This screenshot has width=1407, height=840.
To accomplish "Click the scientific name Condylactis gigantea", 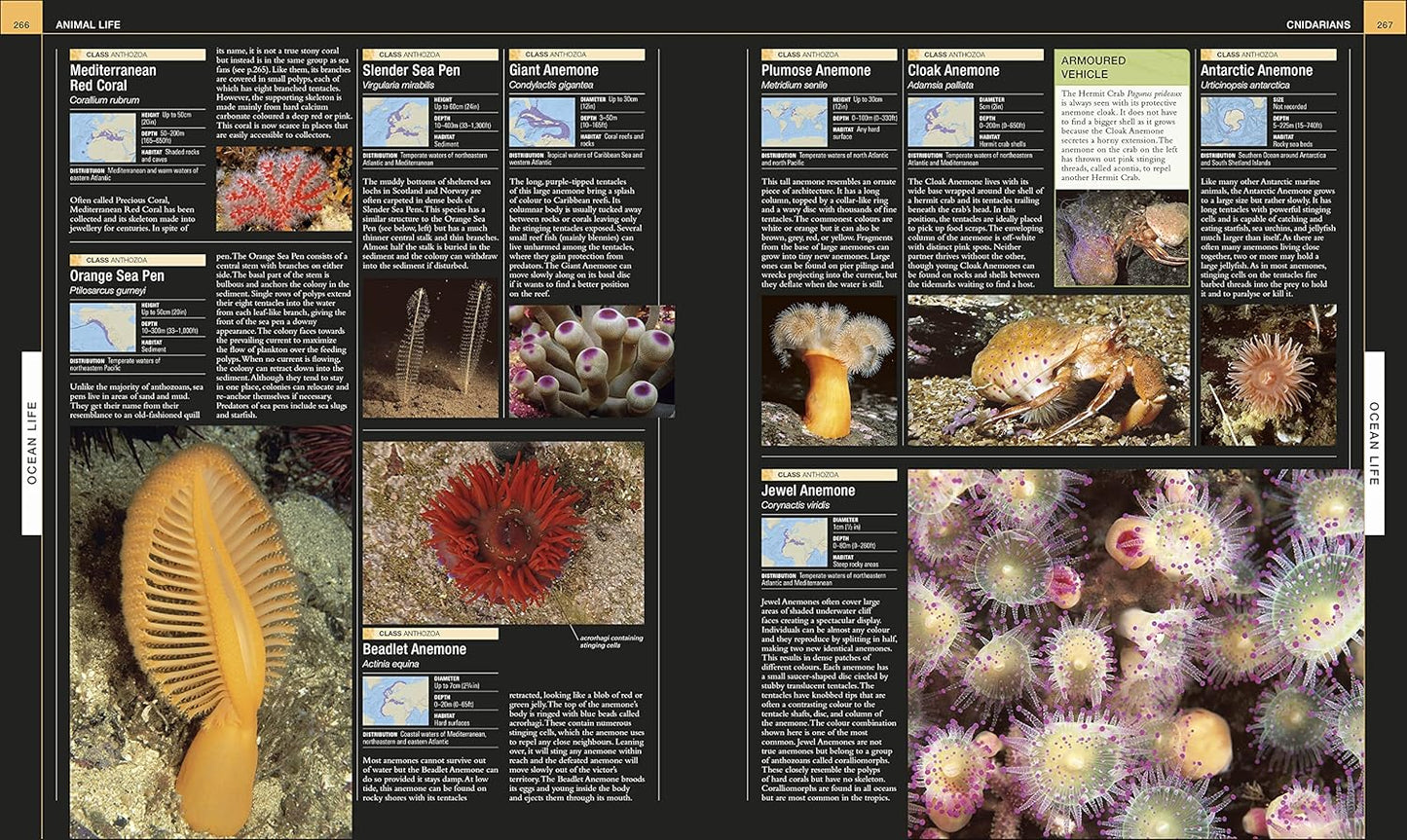I will pyautogui.click(x=551, y=86).
